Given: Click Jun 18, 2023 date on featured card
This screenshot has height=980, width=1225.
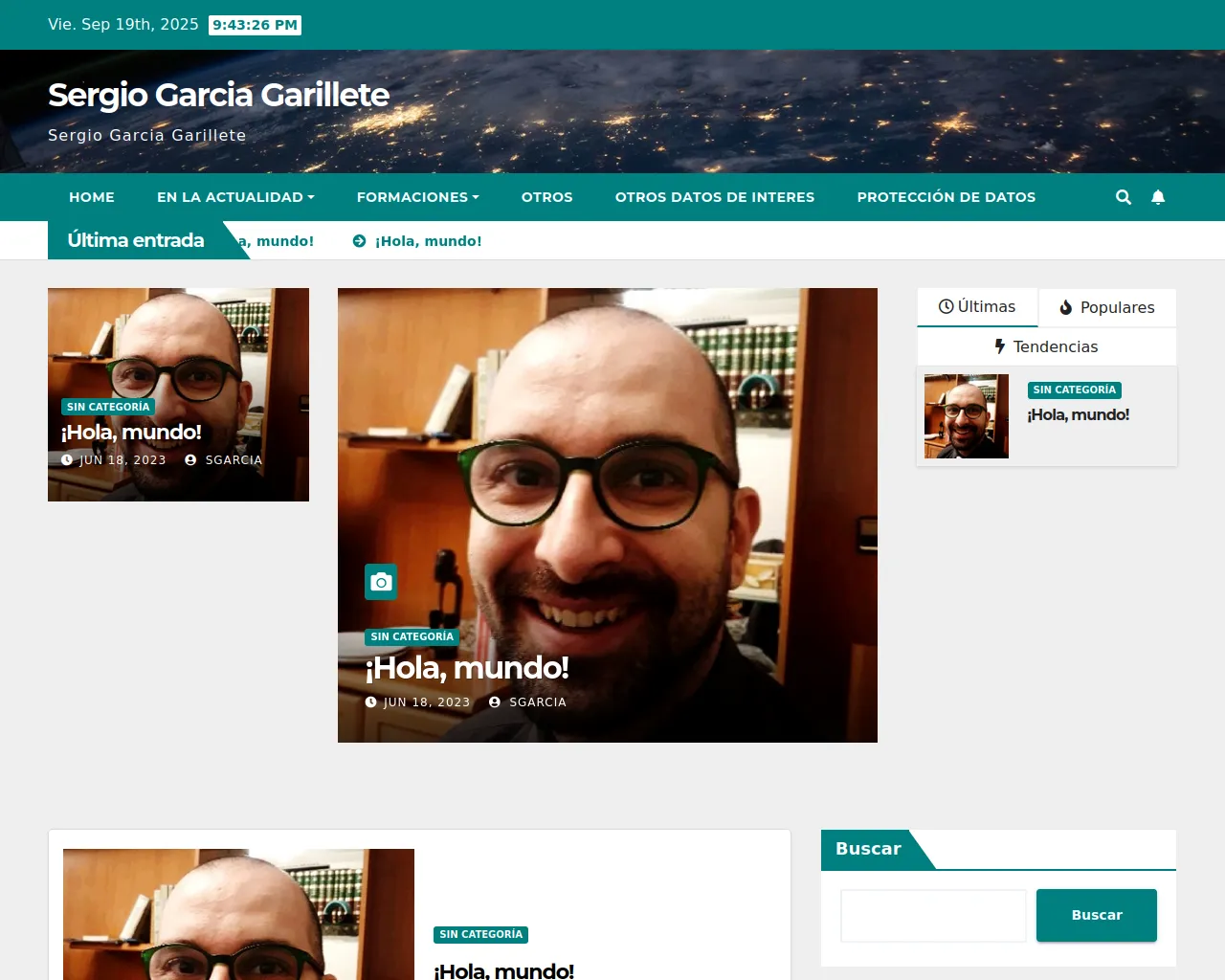Looking at the screenshot, I should click(427, 702).
